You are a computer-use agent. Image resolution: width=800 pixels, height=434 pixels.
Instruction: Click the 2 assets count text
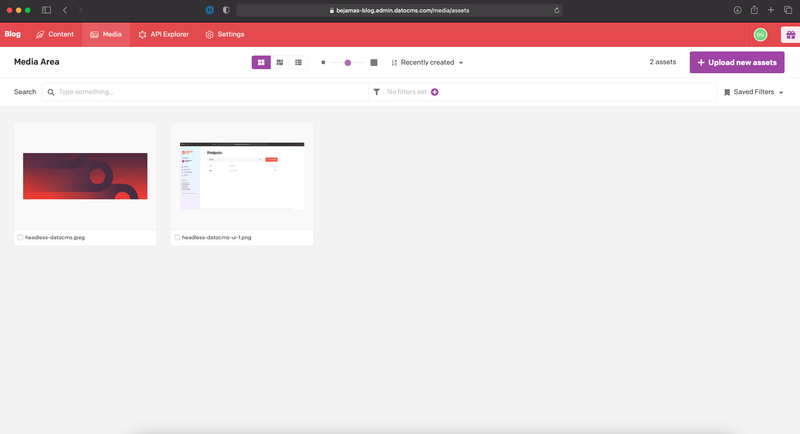tap(662, 62)
